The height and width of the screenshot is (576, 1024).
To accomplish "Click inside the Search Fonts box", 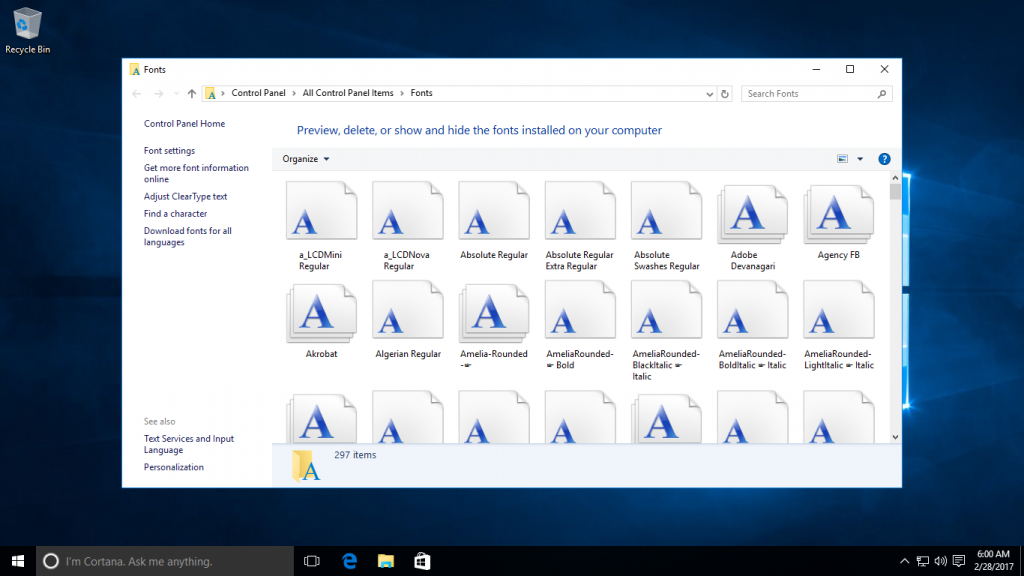I will tap(812, 92).
